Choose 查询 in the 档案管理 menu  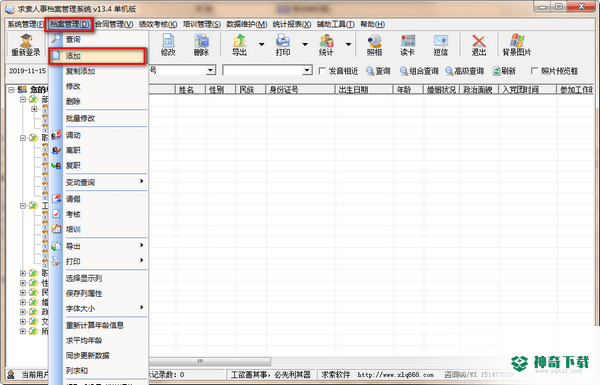click(x=99, y=39)
